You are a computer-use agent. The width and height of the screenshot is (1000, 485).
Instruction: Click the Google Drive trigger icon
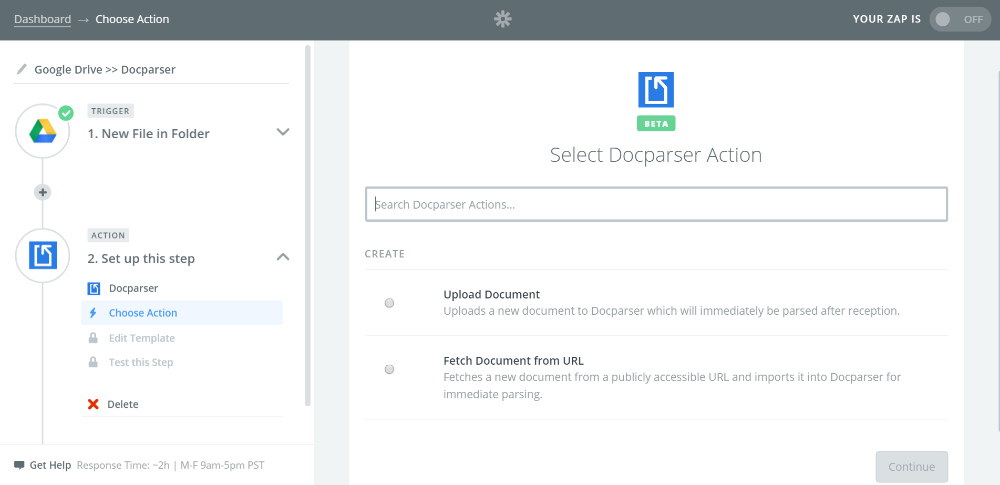tap(43, 131)
